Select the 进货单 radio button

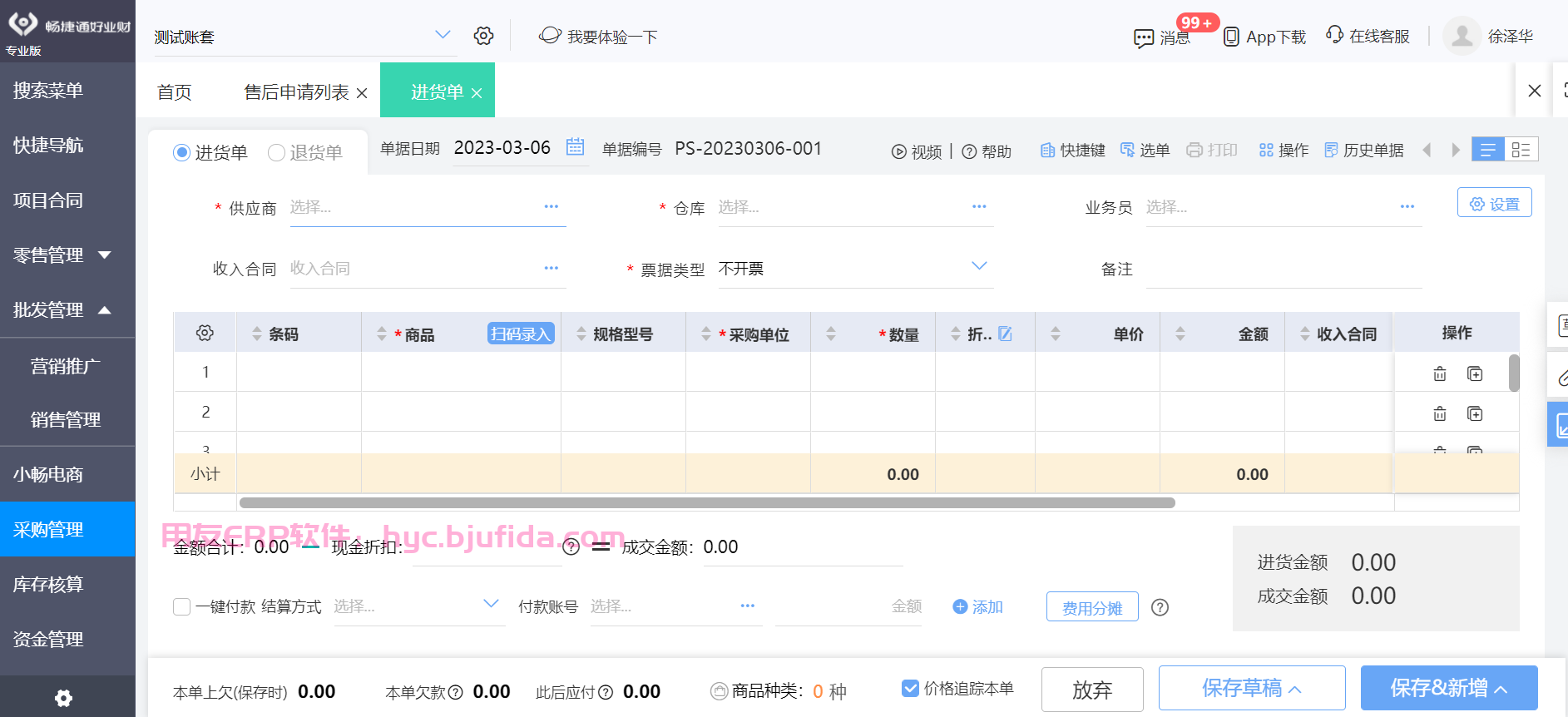(x=182, y=152)
